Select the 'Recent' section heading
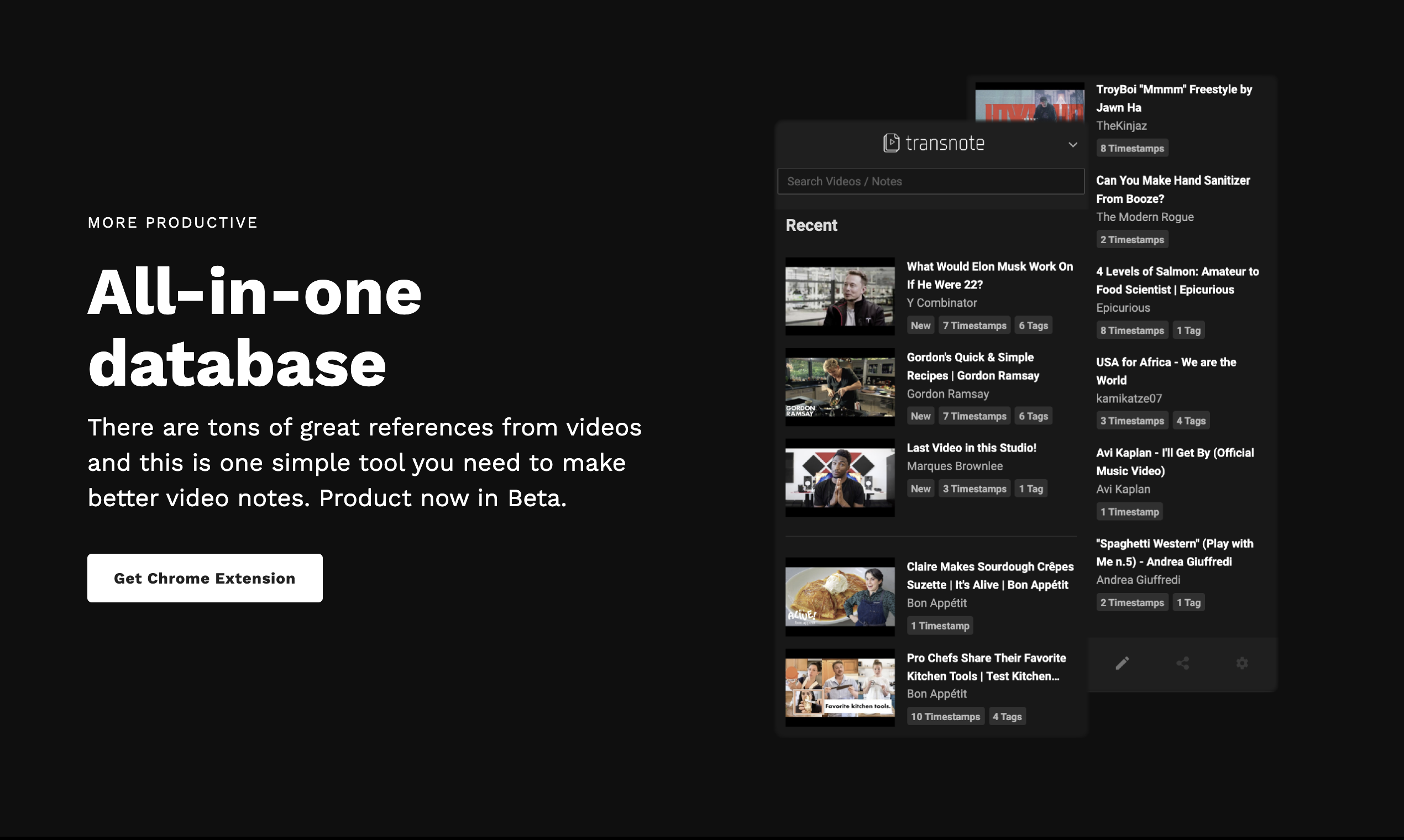The height and width of the screenshot is (840, 1404). tap(811, 225)
